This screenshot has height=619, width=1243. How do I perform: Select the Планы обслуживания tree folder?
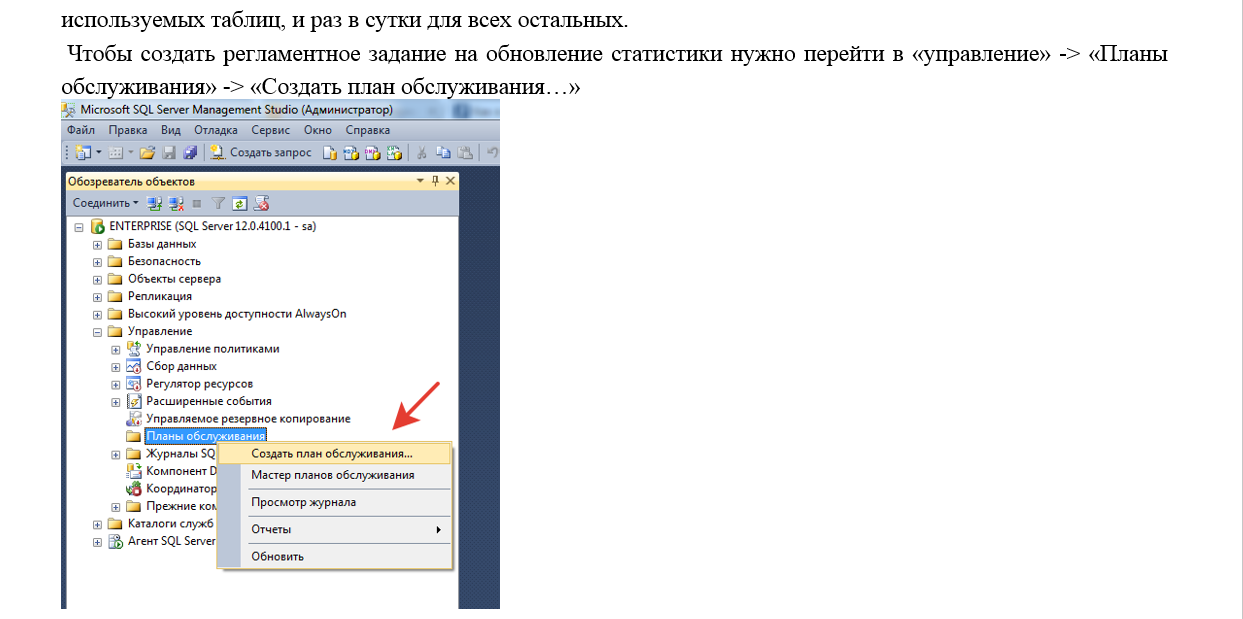(205, 436)
